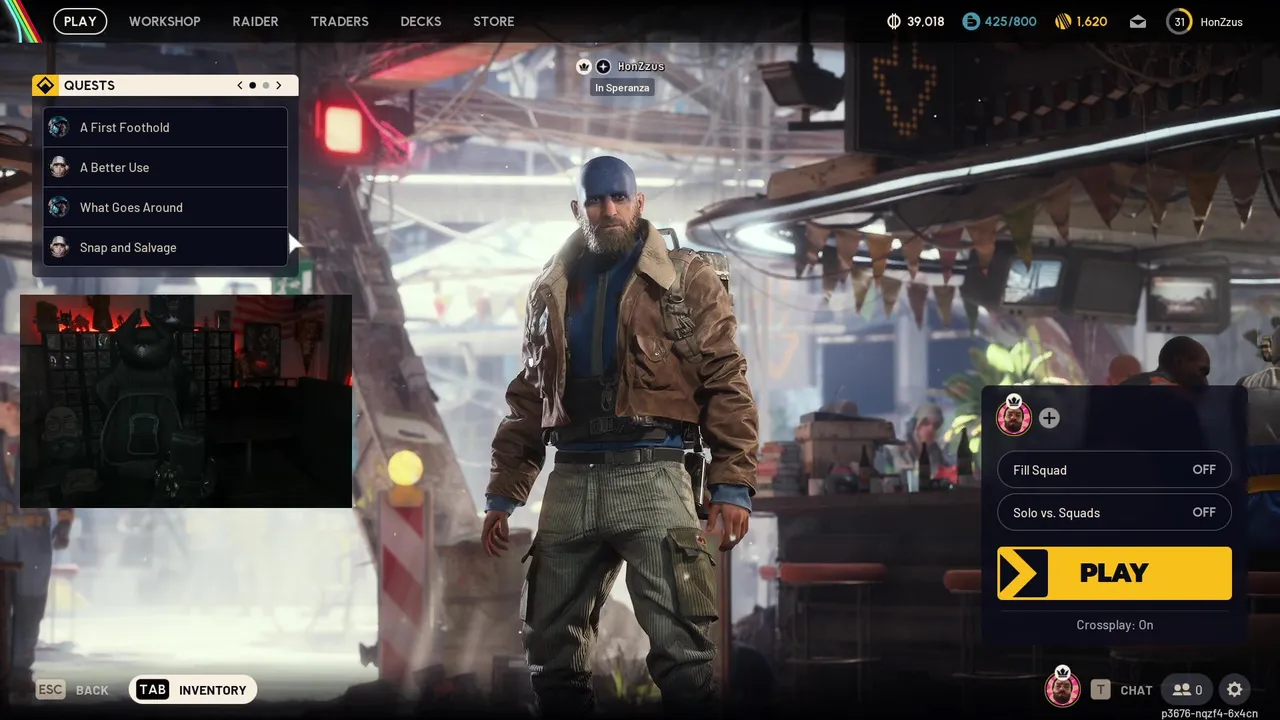Open CHAT from the bottom bar
Screen dimensions: 1280x720
coord(1122,690)
